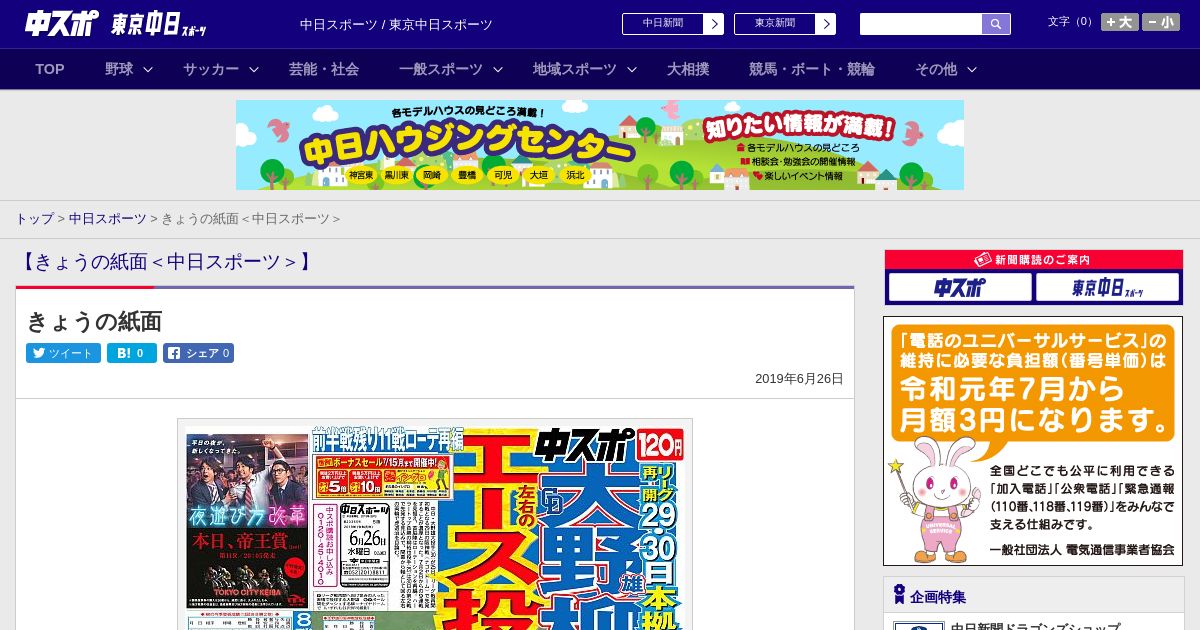Expand the 一般スポーツ menu chevron

[x=498, y=70]
